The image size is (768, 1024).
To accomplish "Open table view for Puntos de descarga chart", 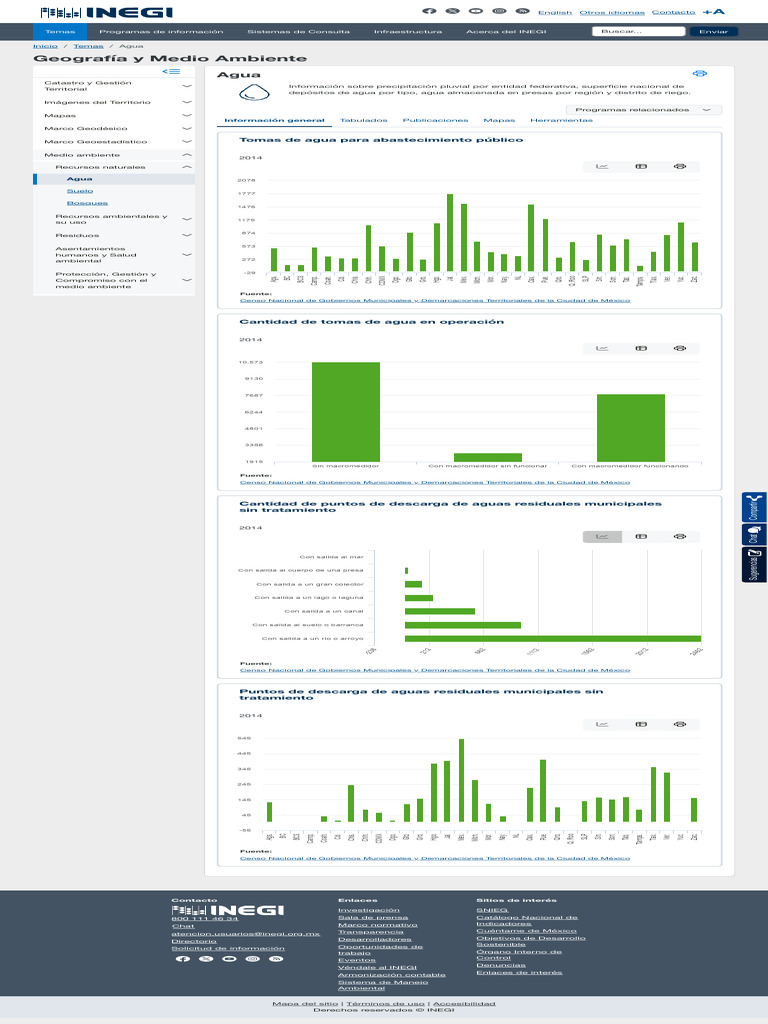I will click(641, 723).
